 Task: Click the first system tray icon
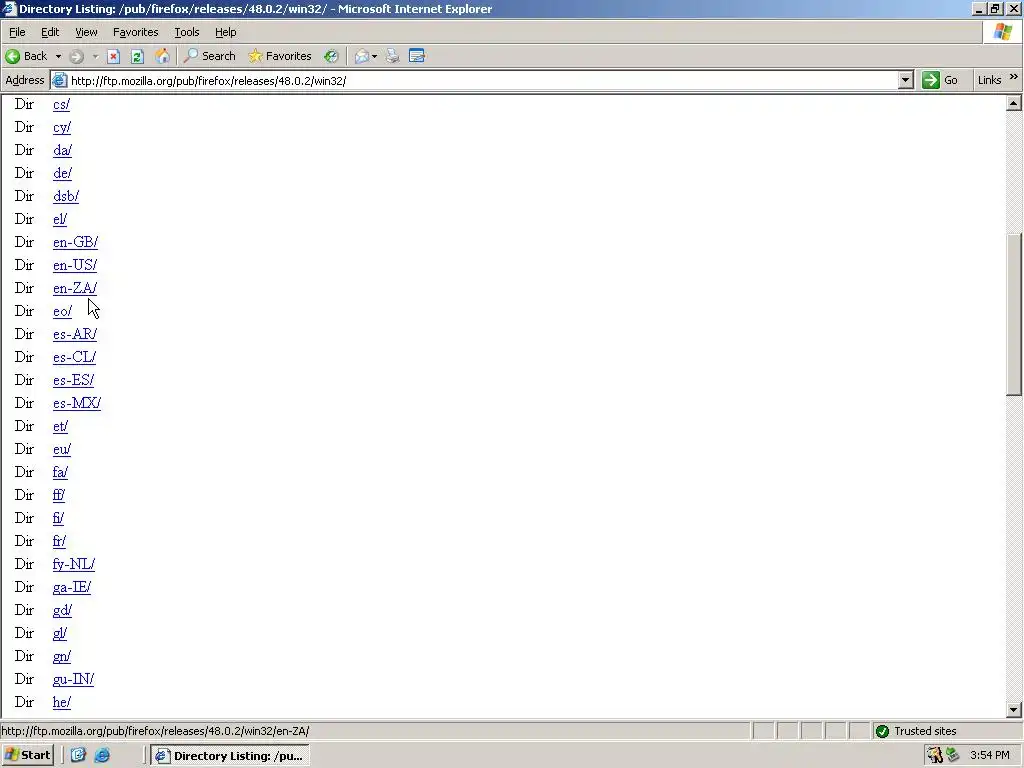click(x=935, y=755)
